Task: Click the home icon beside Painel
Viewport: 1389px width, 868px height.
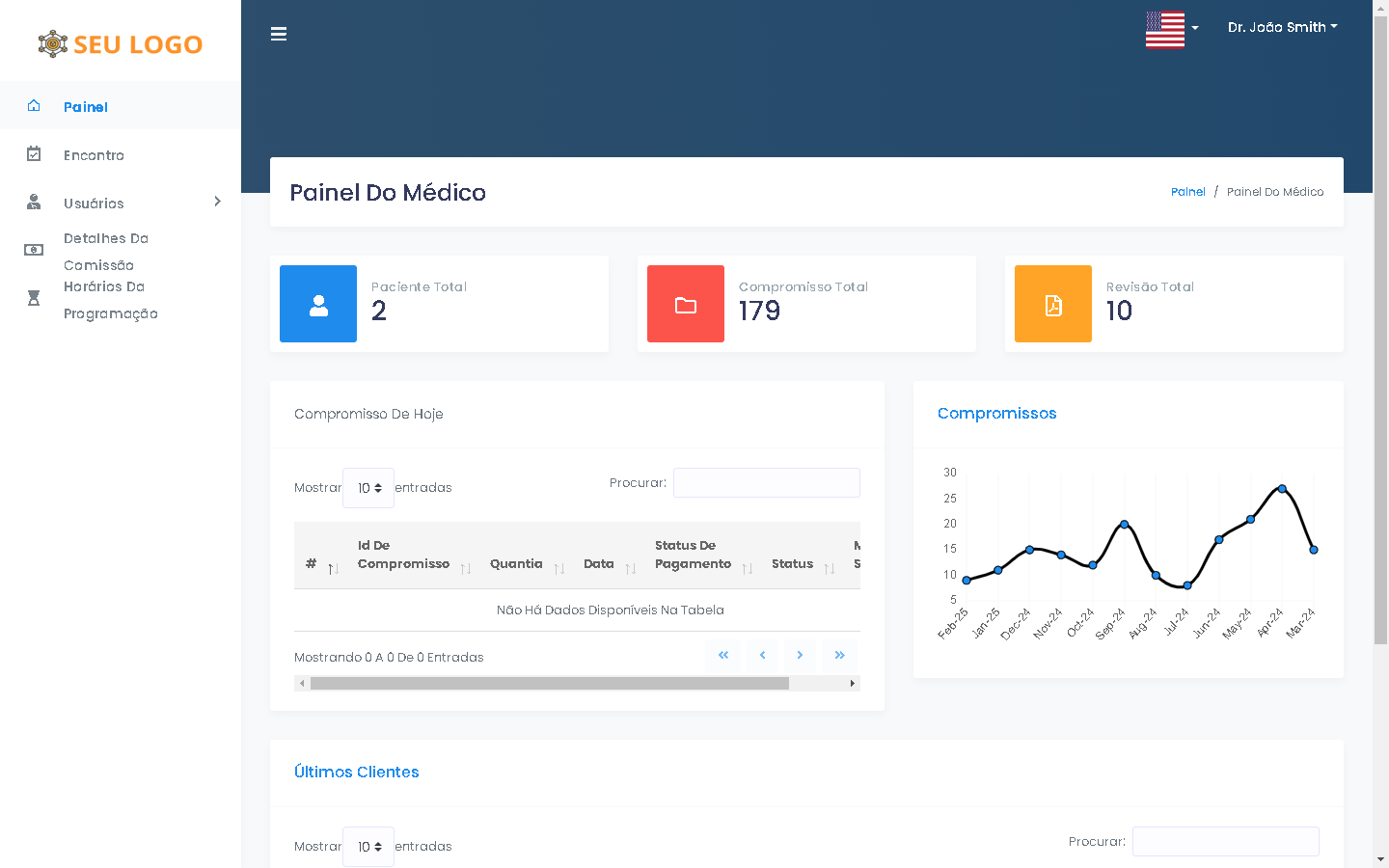Action: click(x=34, y=106)
